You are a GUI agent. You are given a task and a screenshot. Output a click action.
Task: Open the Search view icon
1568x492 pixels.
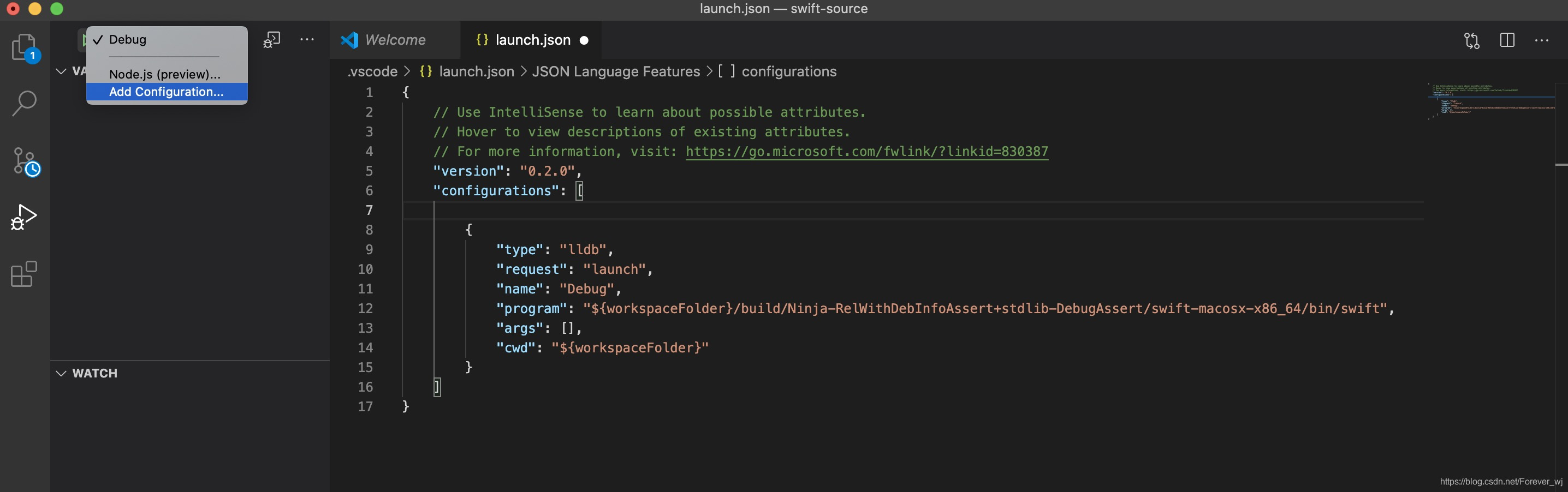(25, 104)
